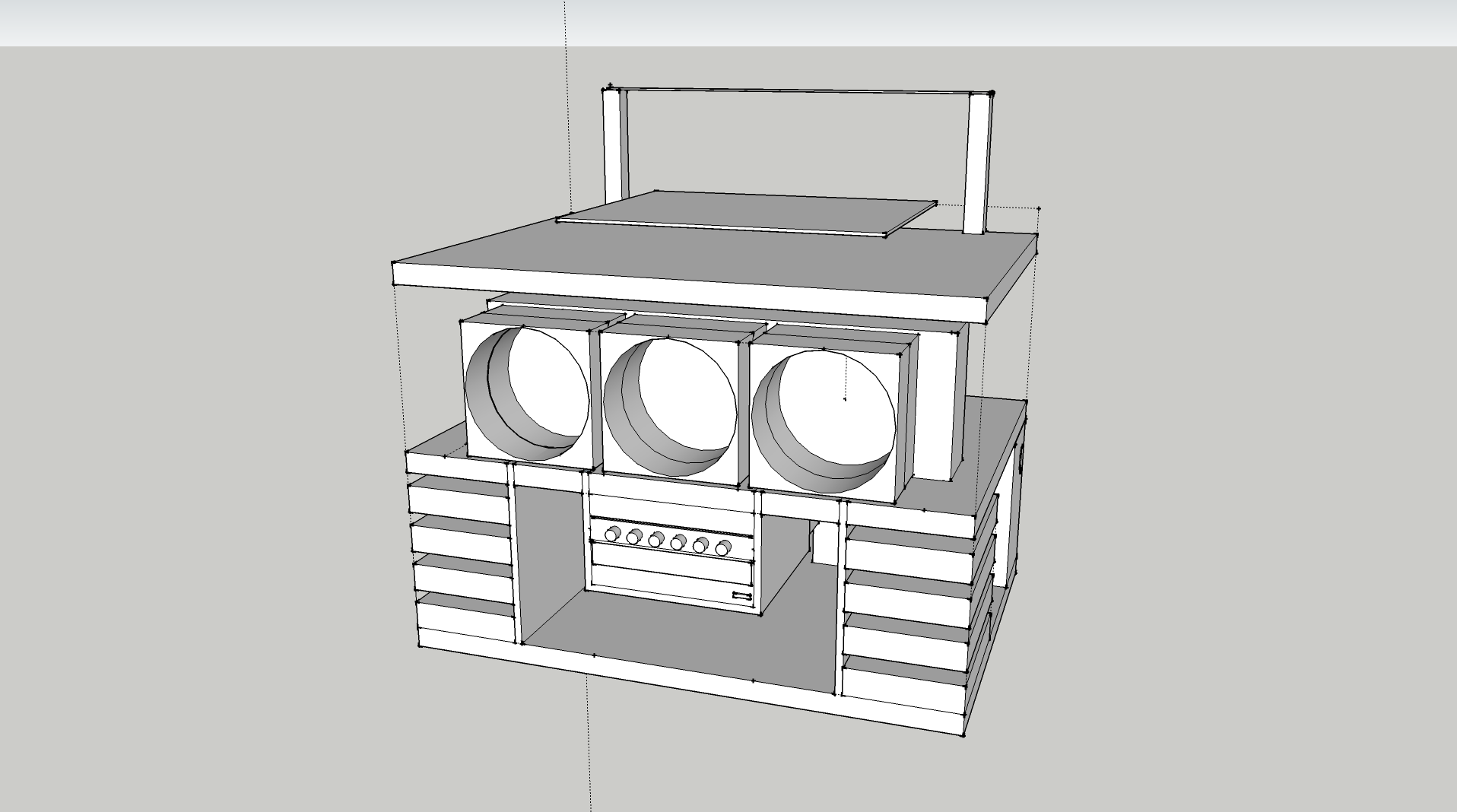This screenshot has height=812, width=1457.
Task: Select the bottom slat of the right shelf stack
Action: pyautogui.click(x=902, y=698)
